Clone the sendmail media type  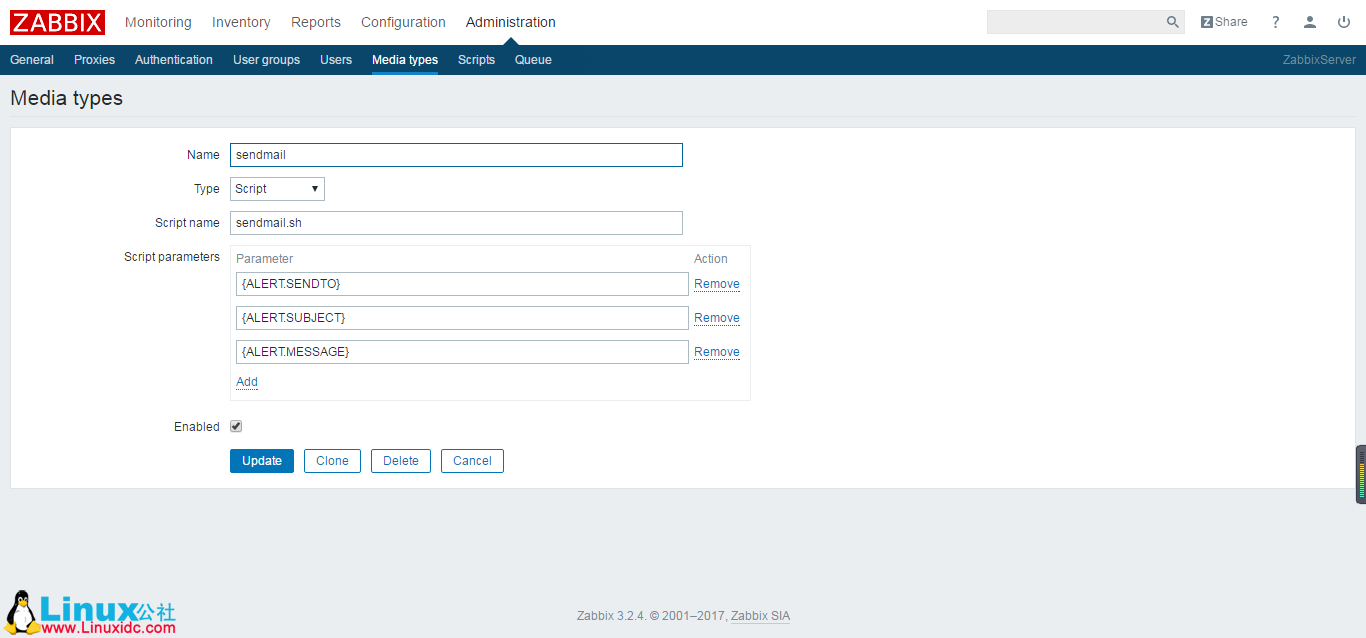point(332,460)
